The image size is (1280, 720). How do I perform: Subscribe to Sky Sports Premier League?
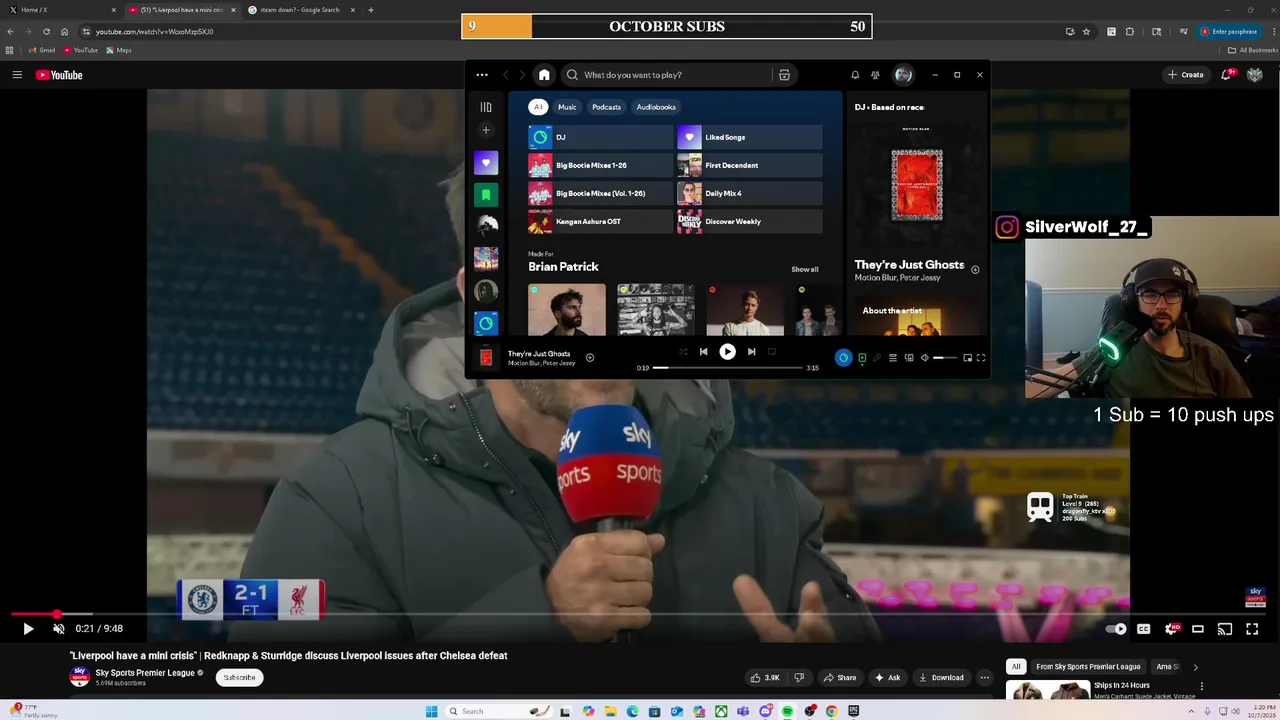(239, 678)
